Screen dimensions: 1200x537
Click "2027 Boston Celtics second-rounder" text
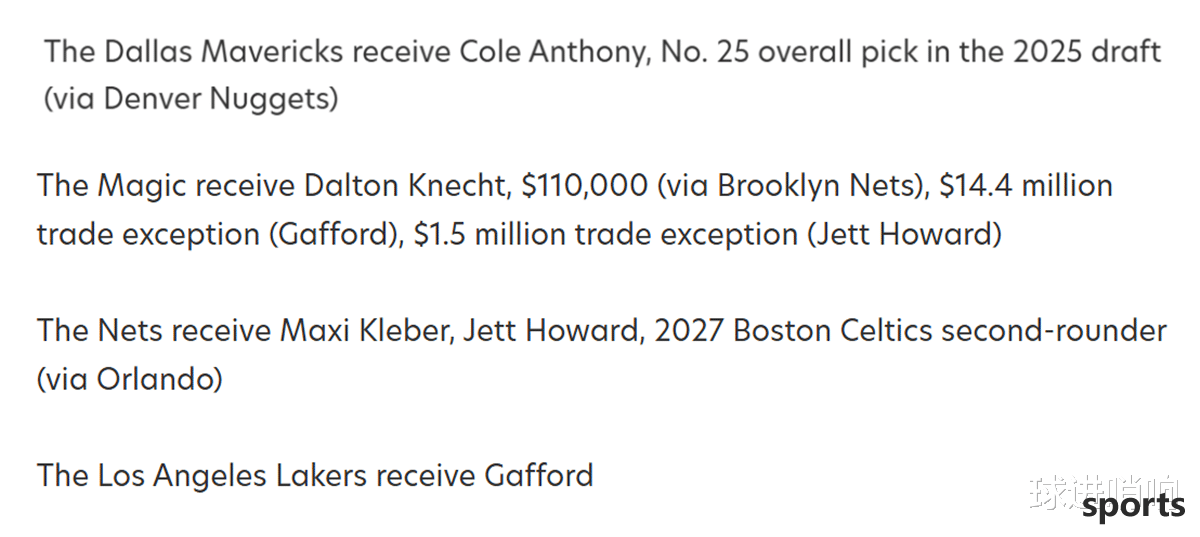pos(910,331)
